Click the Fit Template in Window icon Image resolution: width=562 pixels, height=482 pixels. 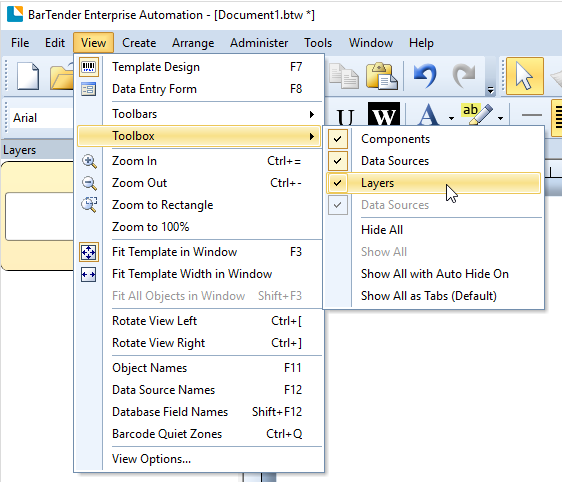pyautogui.click(x=89, y=252)
